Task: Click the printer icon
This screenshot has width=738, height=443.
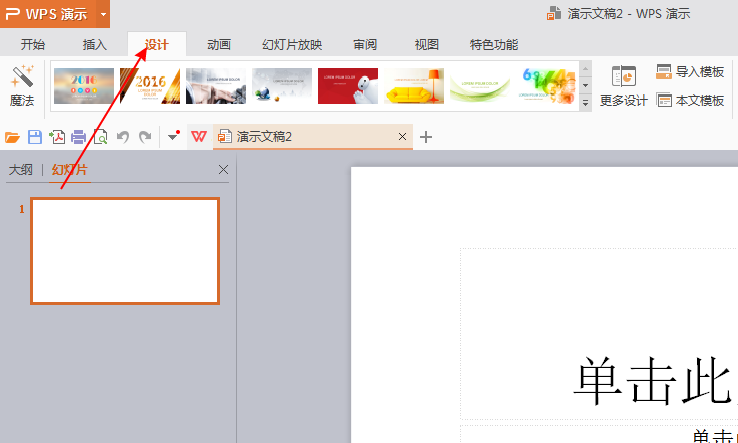Action: coord(78,137)
